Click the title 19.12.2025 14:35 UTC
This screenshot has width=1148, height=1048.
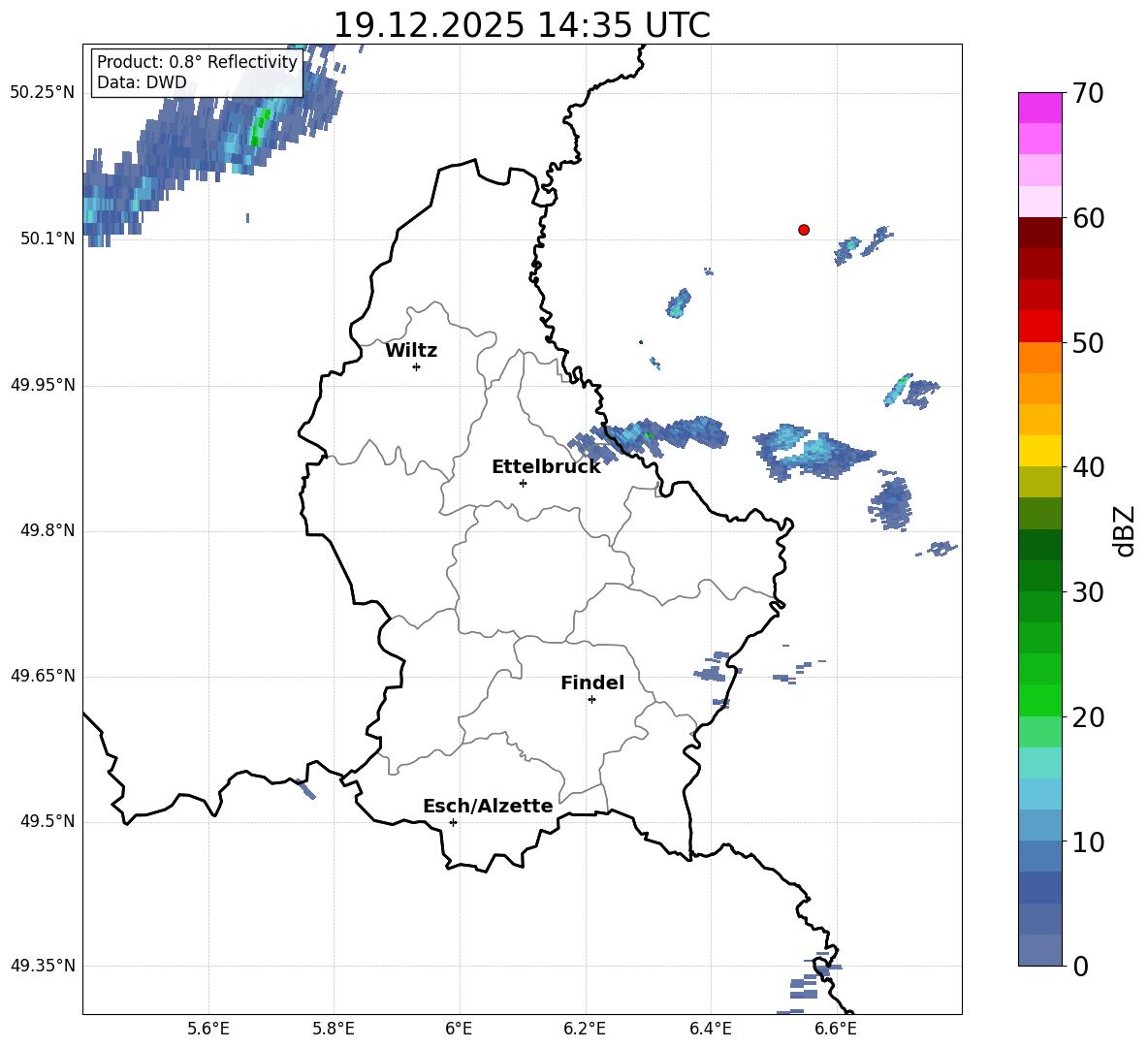[522, 25]
